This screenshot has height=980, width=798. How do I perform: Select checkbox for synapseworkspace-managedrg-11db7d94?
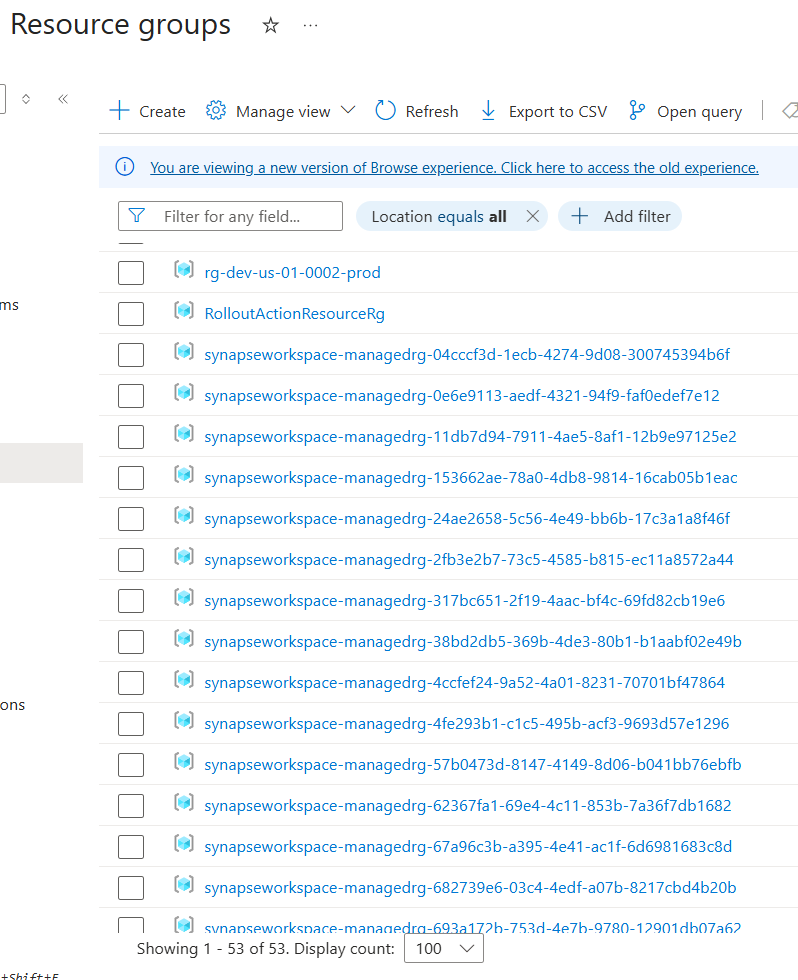pyautogui.click(x=131, y=436)
